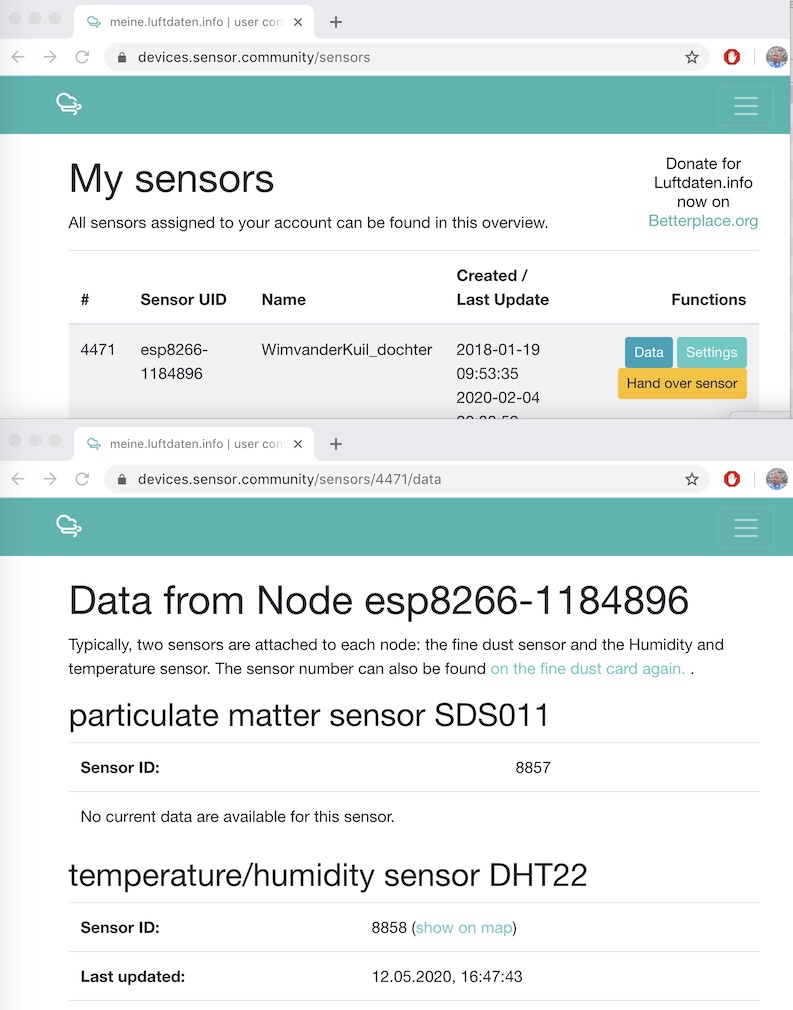793x1010 pixels.
Task: Close the meine.luftdaten.info tab in the bottom window
Action: click(x=298, y=443)
